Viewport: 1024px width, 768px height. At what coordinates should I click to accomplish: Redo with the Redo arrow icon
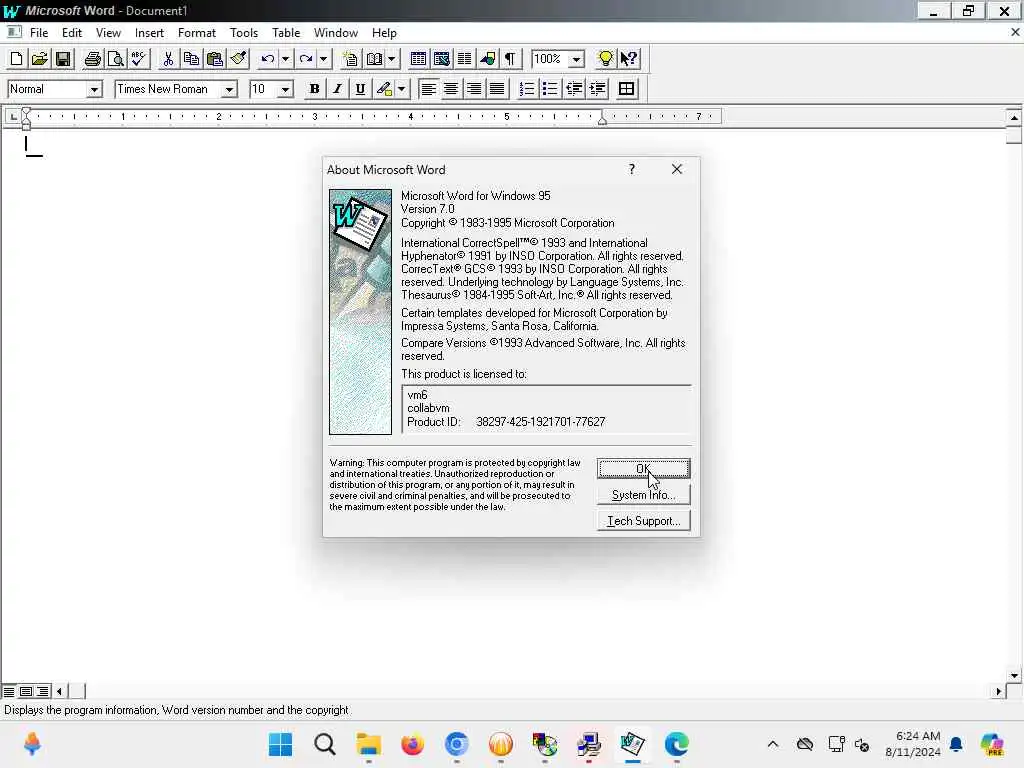pos(306,59)
